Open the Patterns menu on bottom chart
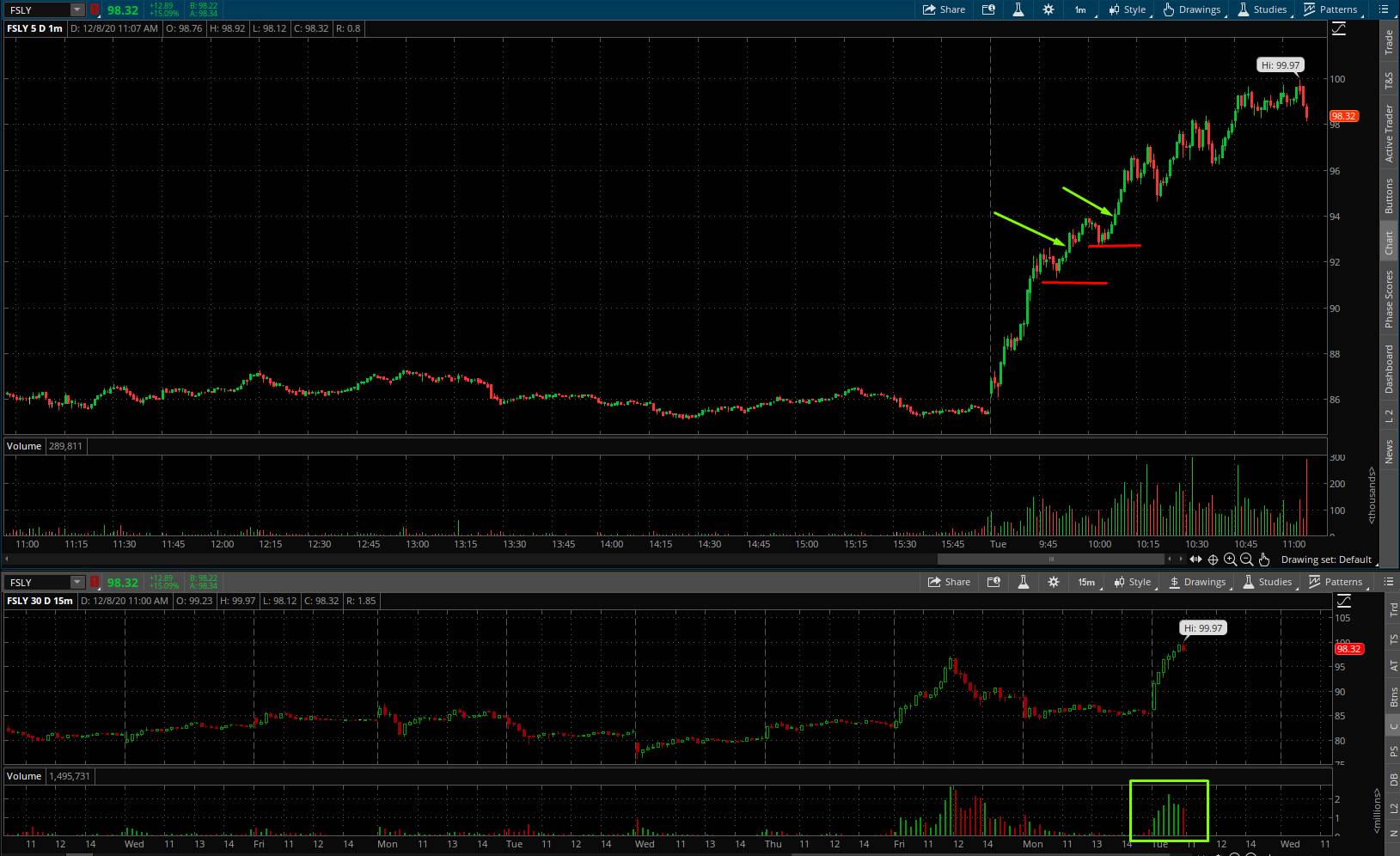This screenshot has width=1400, height=856. [x=1336, y=582]
